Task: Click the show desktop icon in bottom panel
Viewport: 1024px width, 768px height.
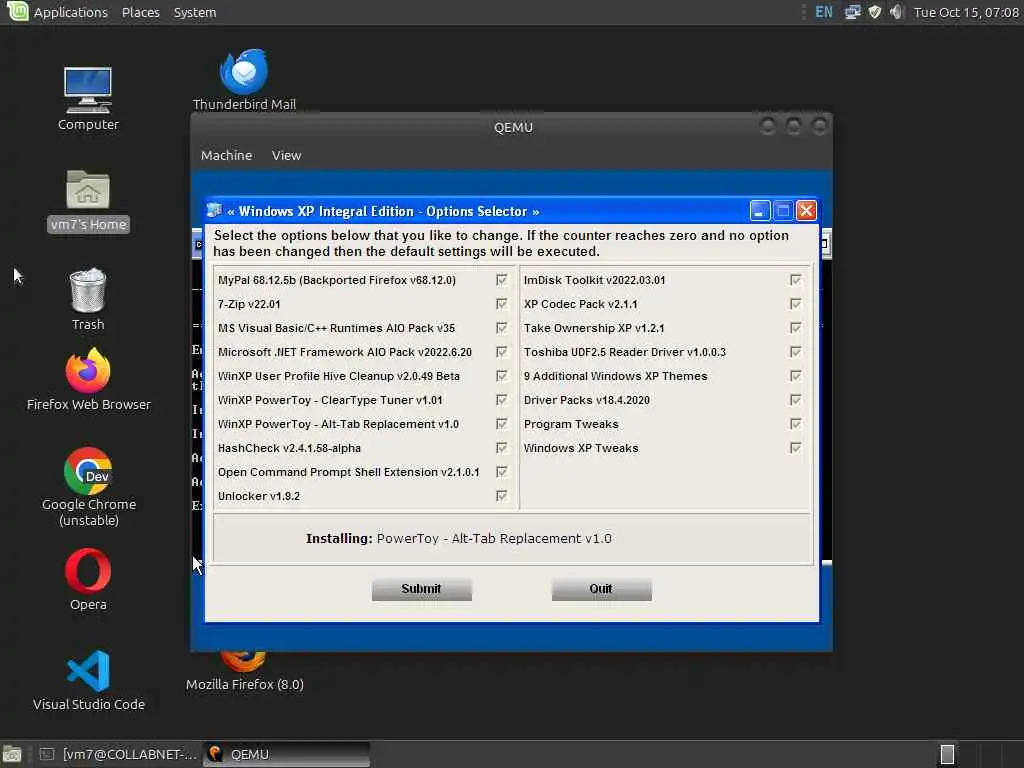Action: tap(12, 754)
